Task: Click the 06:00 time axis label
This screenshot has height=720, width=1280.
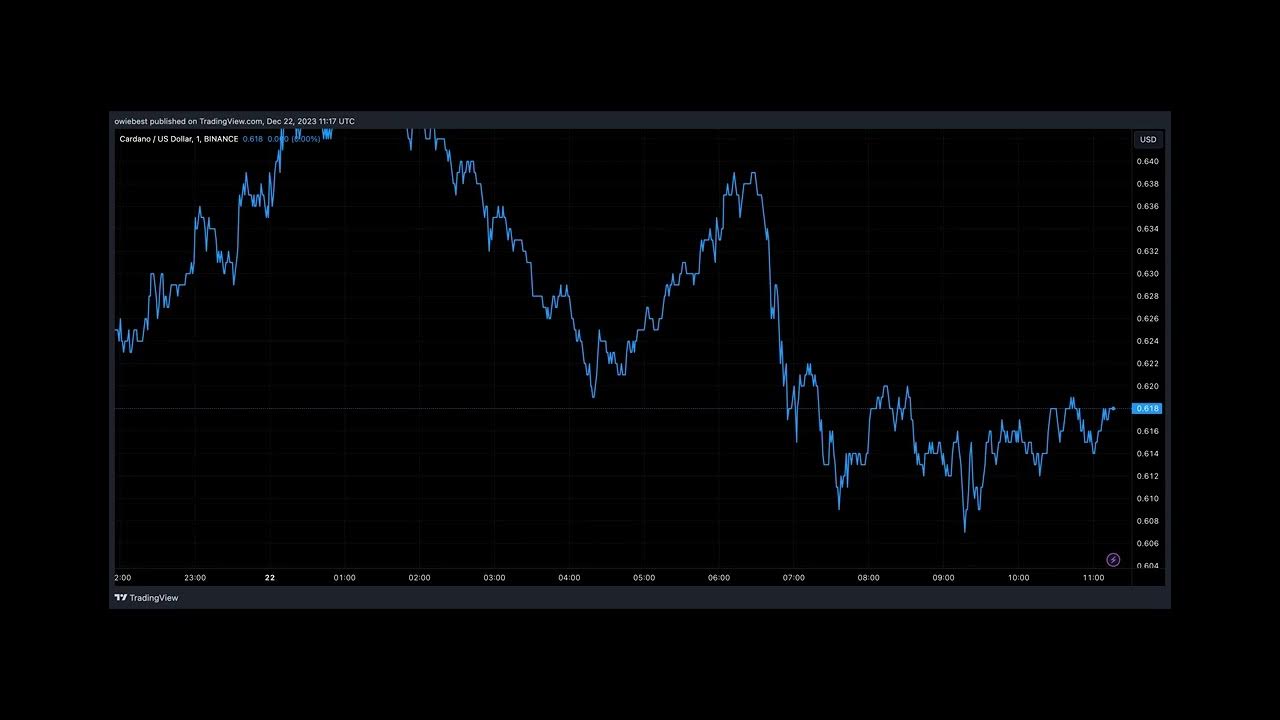Action: point(719,578)
